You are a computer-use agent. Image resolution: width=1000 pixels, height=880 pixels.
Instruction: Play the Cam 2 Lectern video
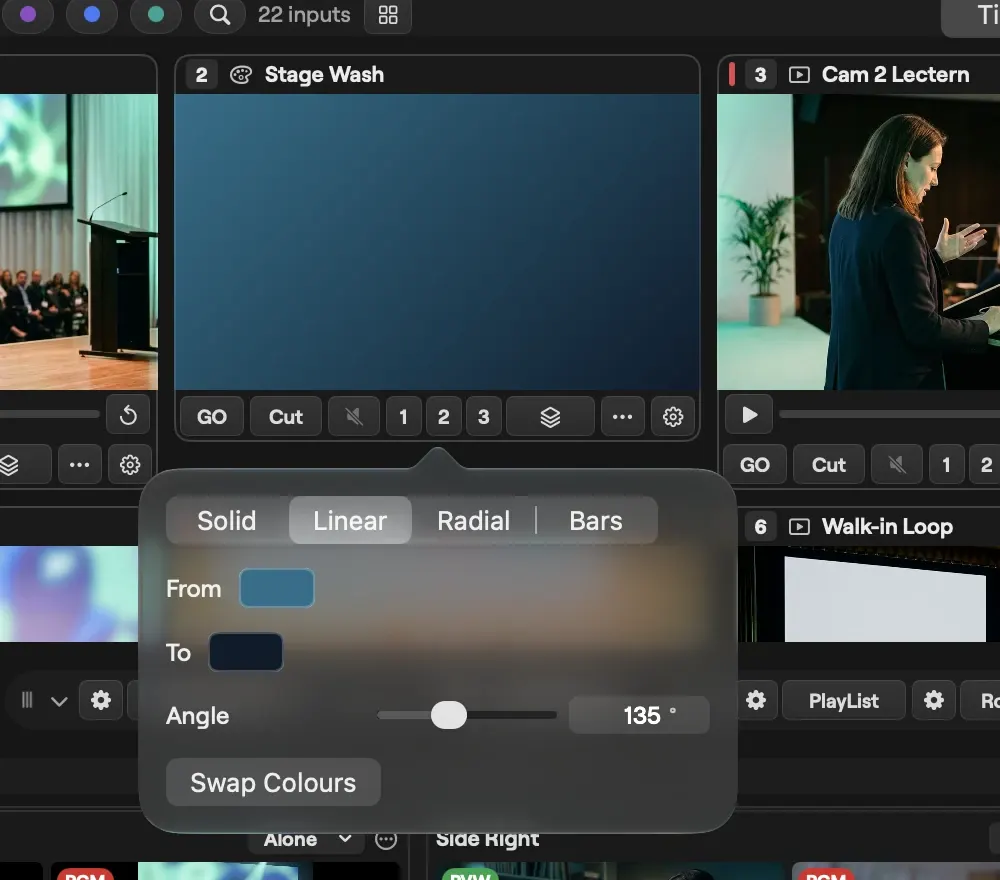749,415
